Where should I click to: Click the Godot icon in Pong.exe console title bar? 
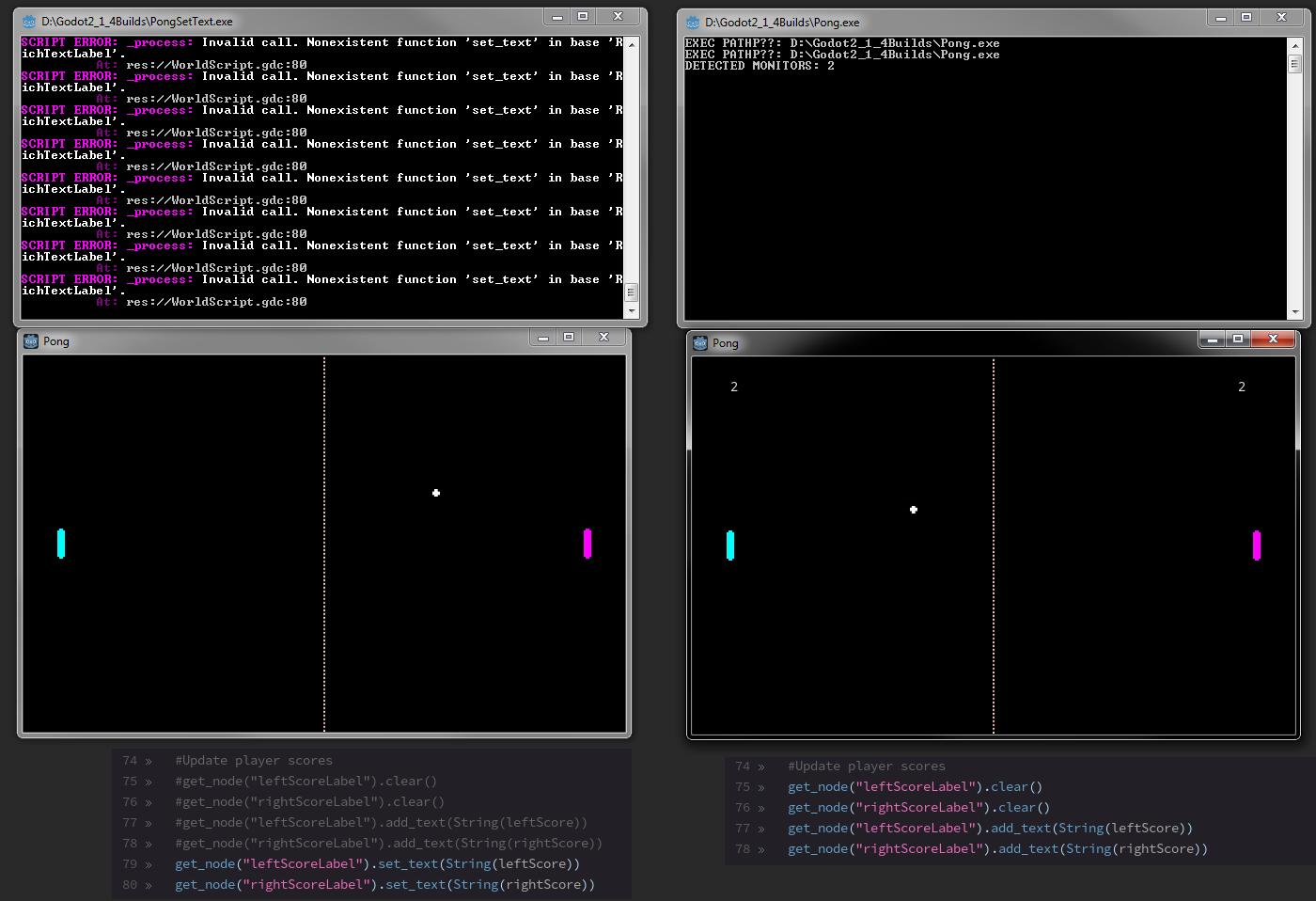point(693,21)
